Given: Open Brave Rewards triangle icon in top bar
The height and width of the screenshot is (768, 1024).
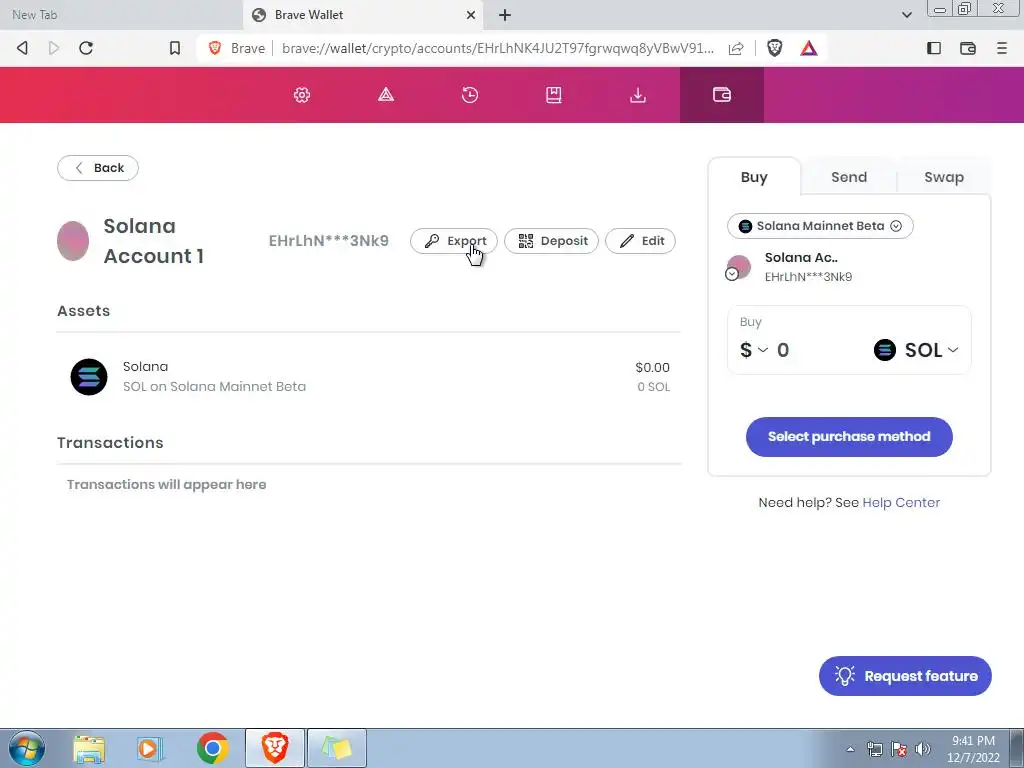Looking at the screenshot, I should pyautogui.click(x=386, y=95).
